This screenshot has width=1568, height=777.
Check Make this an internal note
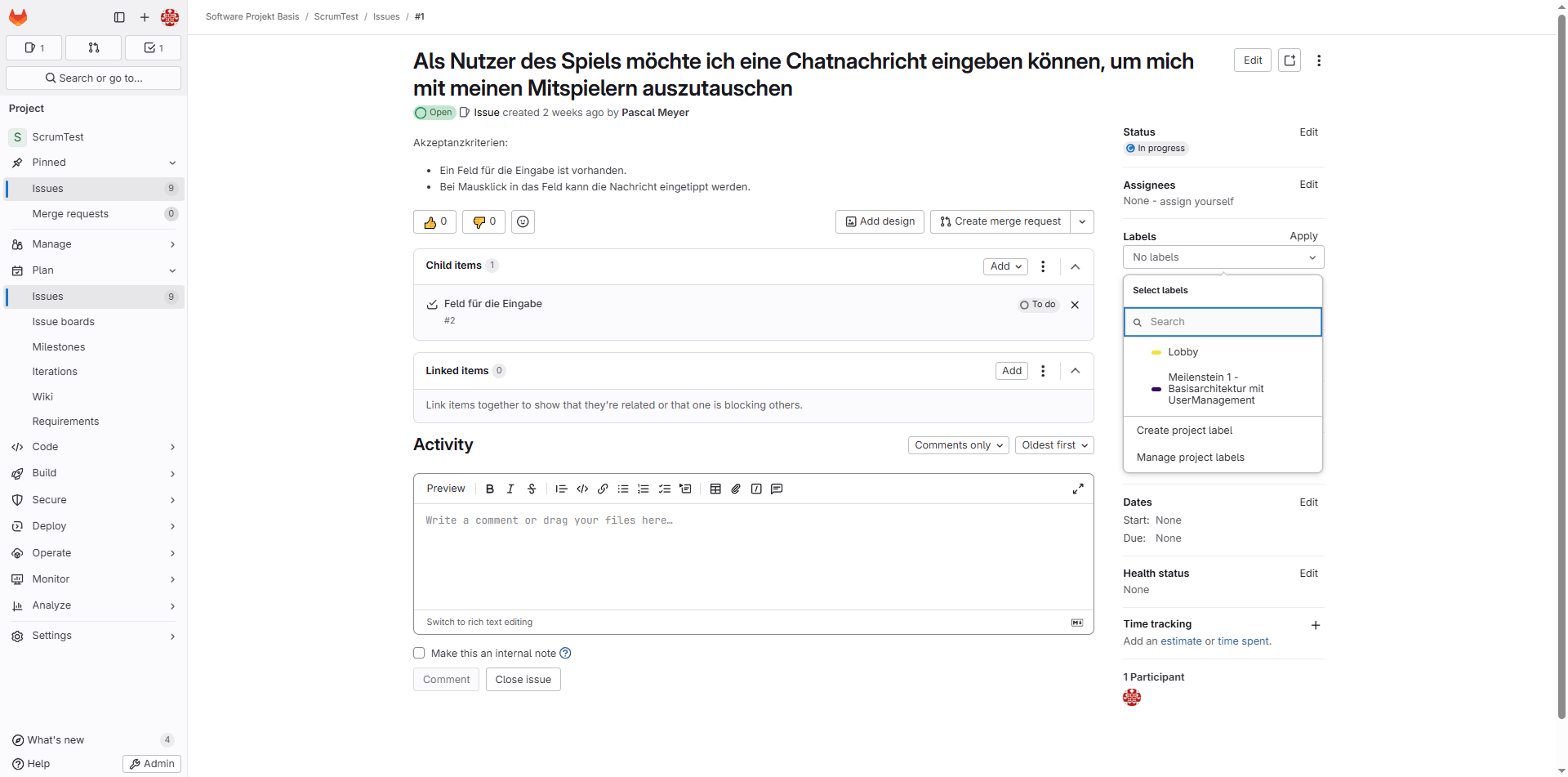(419, 653)
